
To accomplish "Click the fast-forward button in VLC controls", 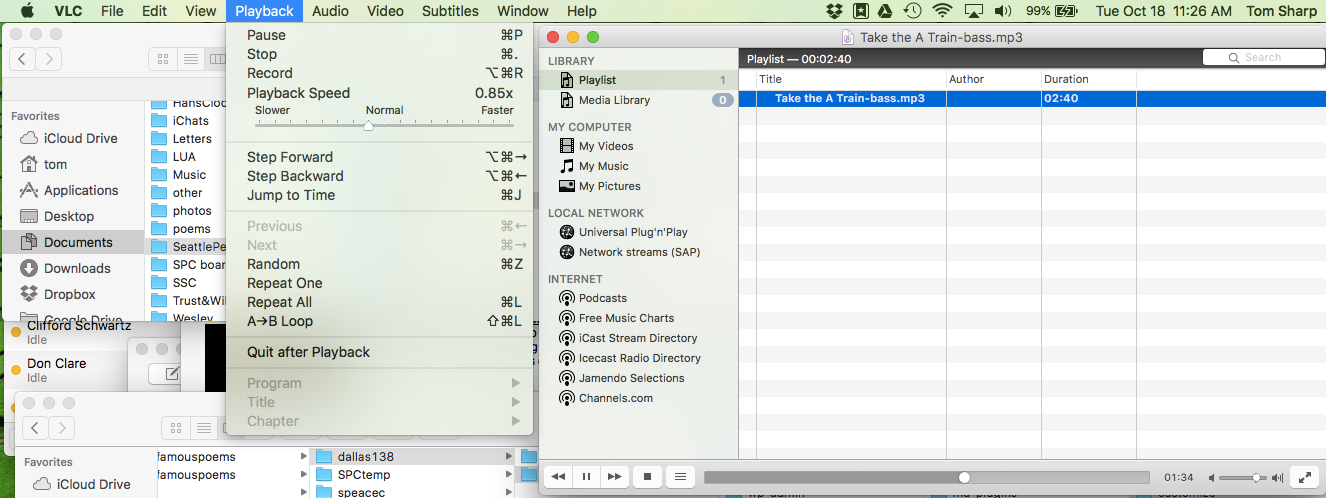I will [x=615, y=478].
